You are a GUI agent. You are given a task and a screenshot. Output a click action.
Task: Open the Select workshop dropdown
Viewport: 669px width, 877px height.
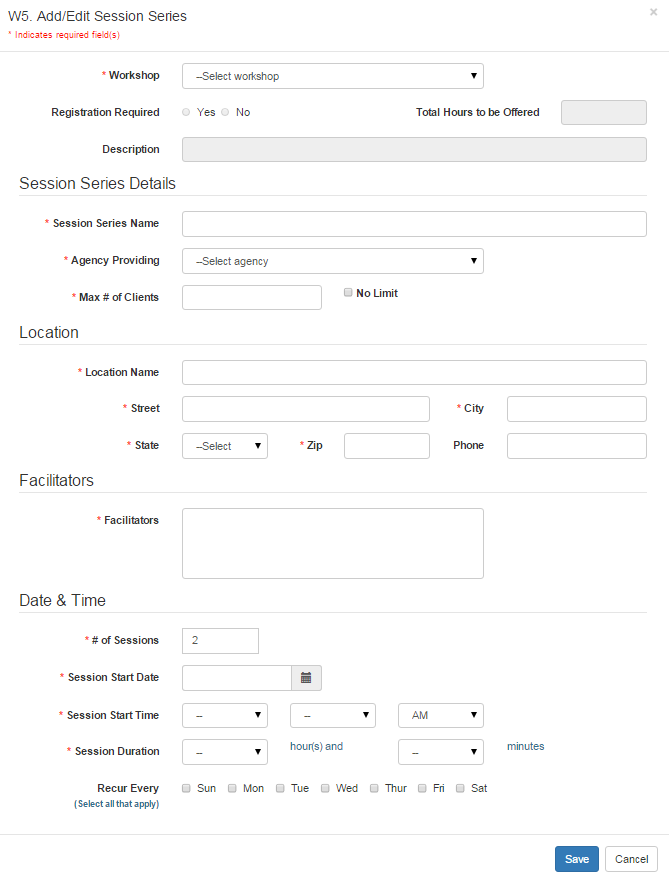332,76
